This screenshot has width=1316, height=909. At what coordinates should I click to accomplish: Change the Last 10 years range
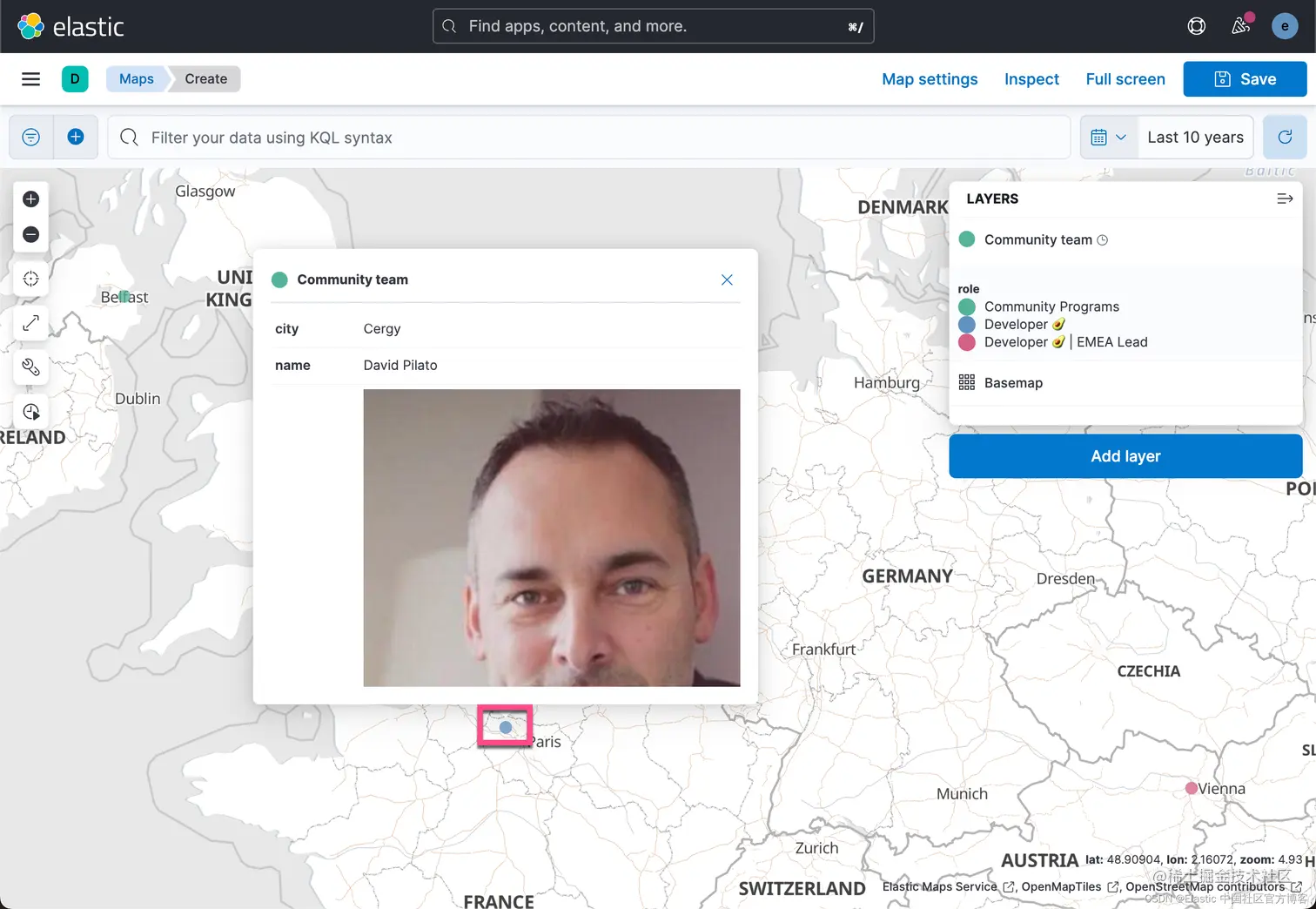click(x=1195, y=138)
